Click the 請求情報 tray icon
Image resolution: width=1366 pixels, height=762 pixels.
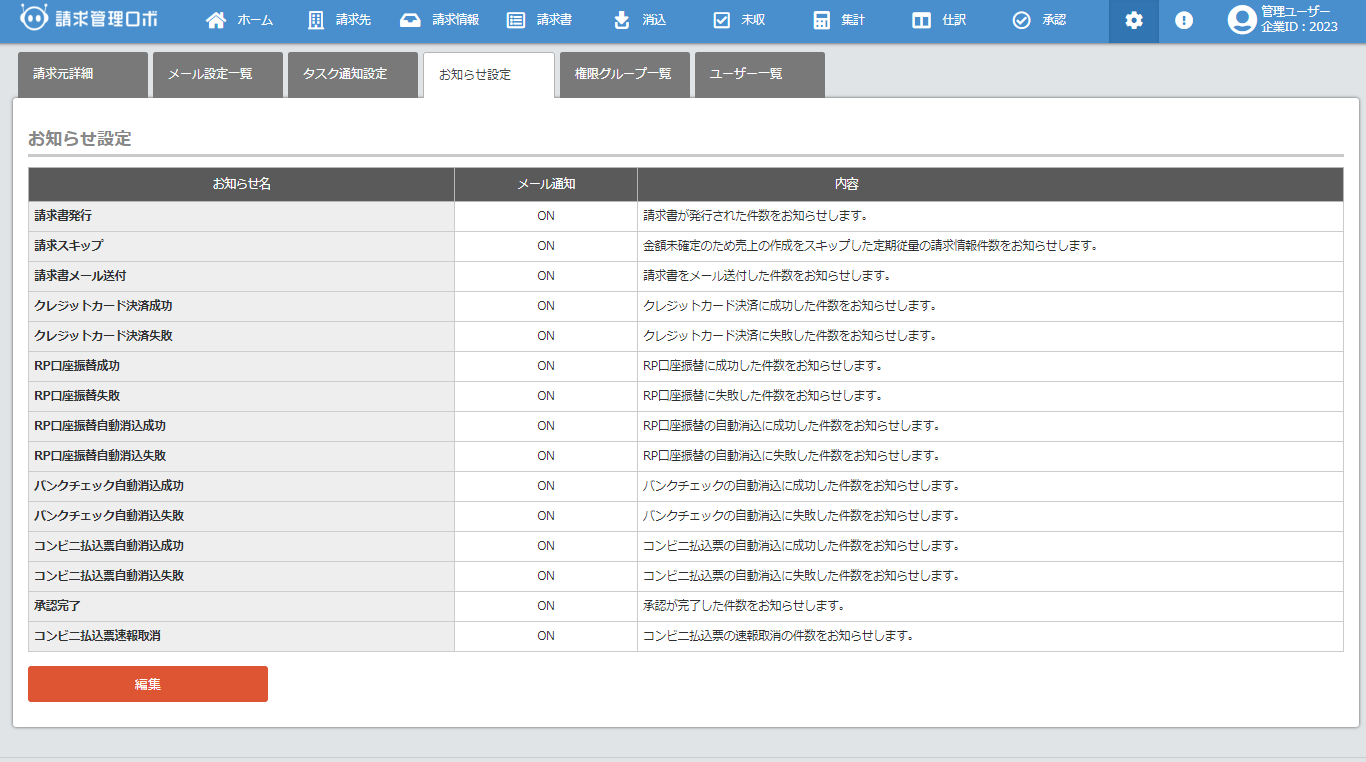point(410,20)
